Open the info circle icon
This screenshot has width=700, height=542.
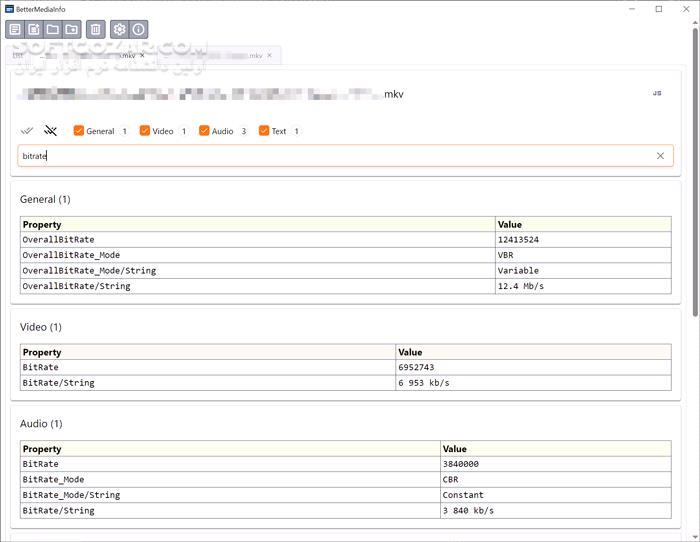(x=139, y=29)
